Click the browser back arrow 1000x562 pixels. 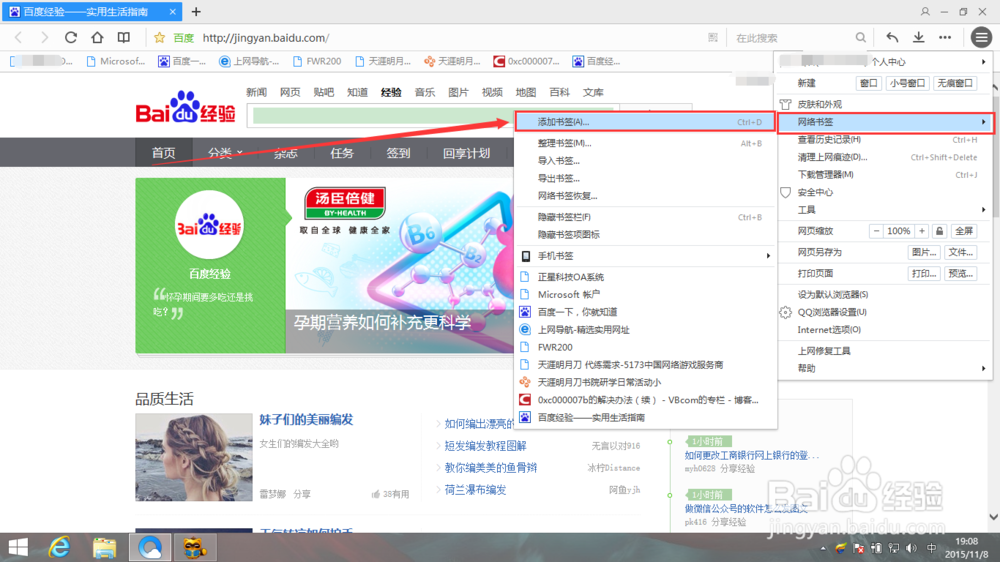[x=18, y=38]
